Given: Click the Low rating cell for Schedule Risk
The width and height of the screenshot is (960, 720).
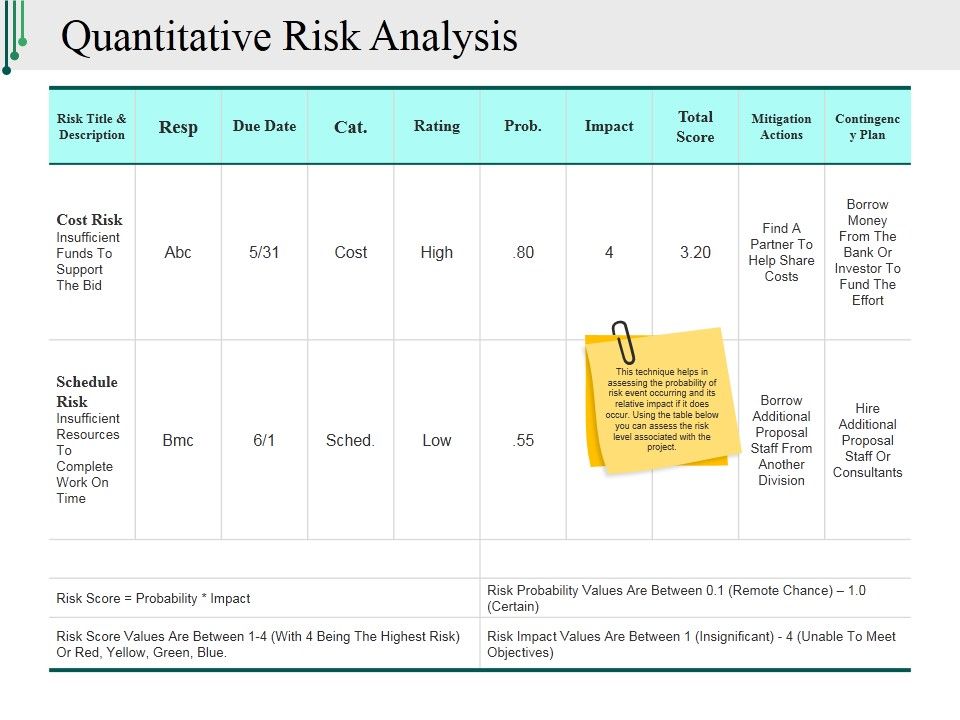Looking at the screenshot, I should (436, 440).
